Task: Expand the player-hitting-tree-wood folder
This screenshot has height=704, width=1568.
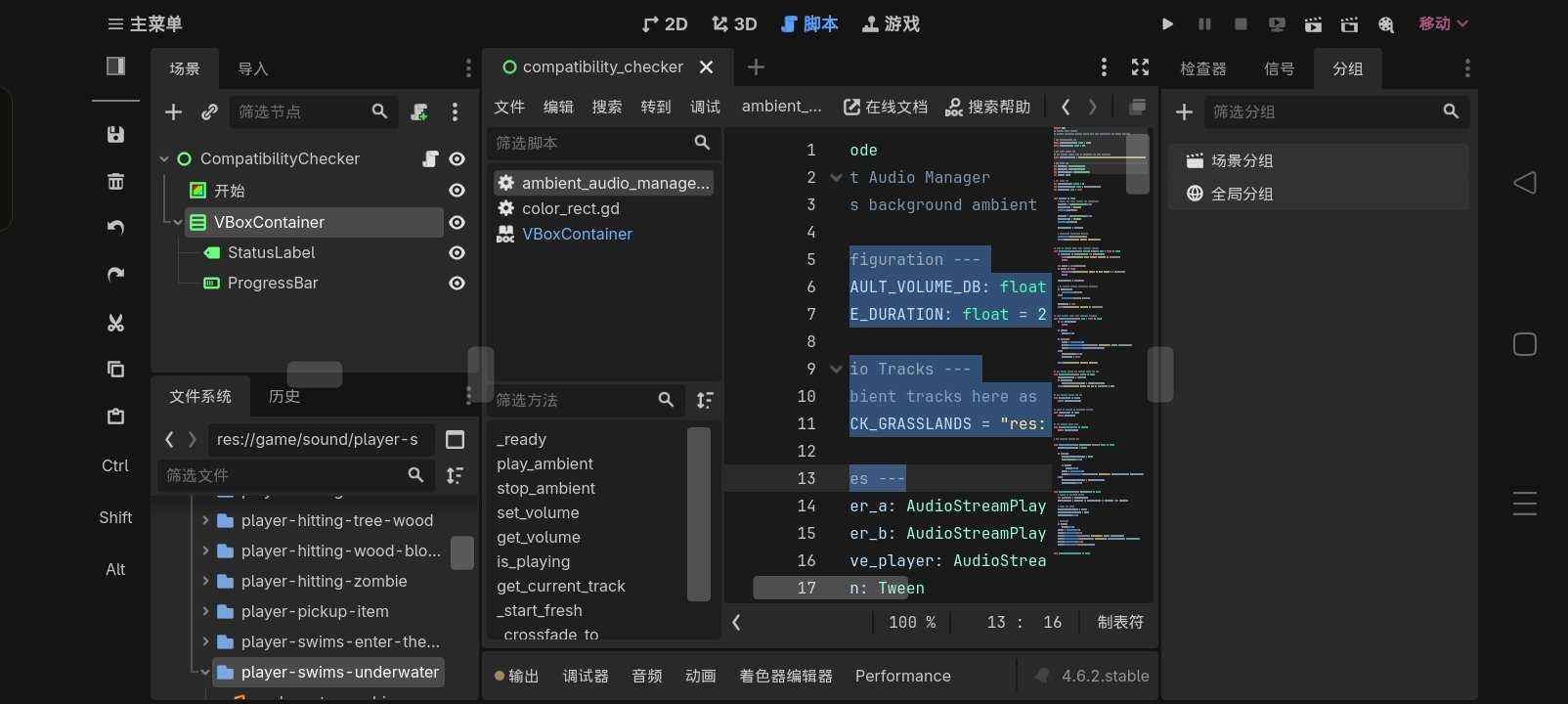Action: tap(205, 520)
